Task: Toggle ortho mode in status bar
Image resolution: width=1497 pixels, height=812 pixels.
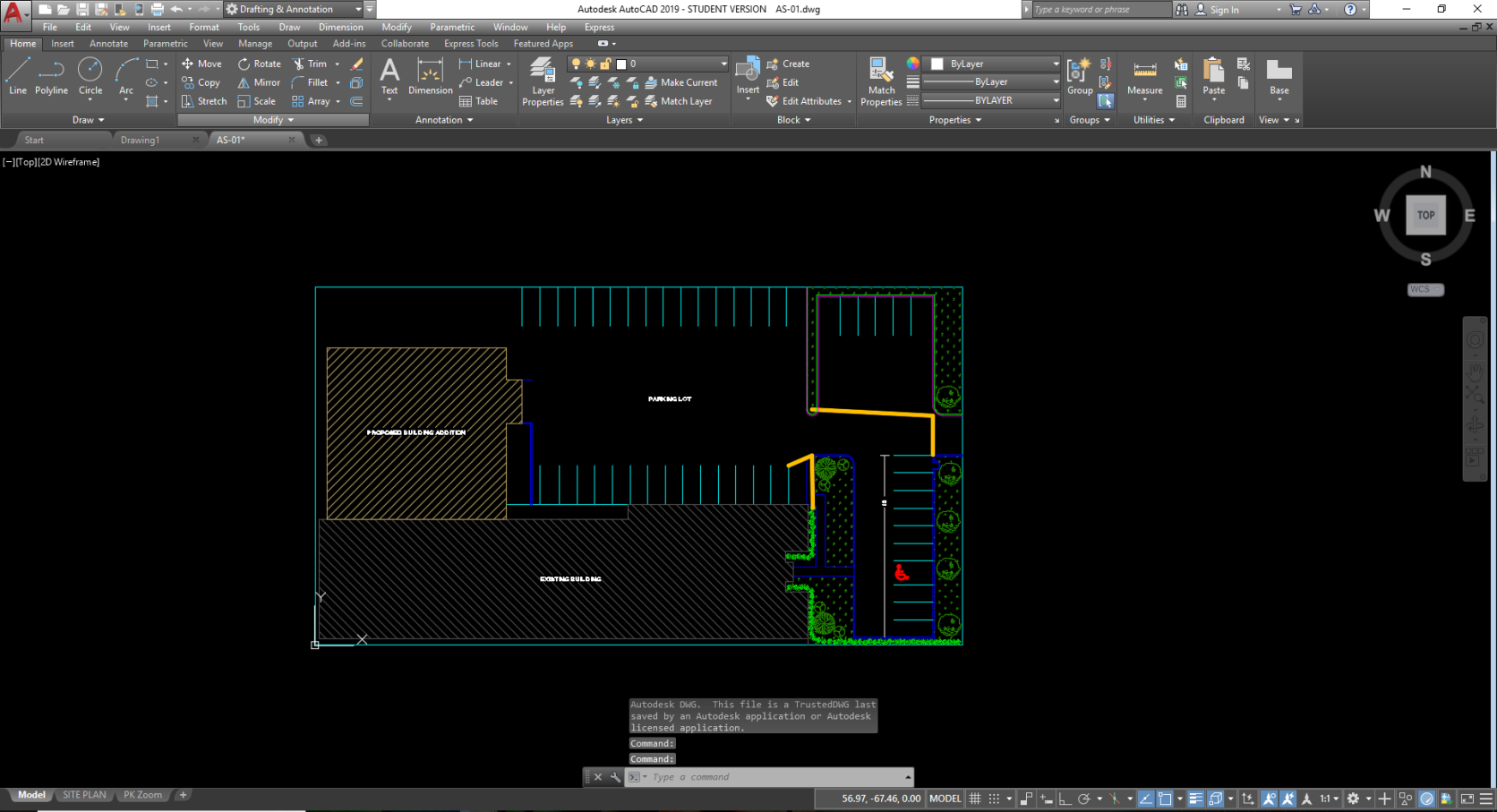Action: pos(1065,799)
